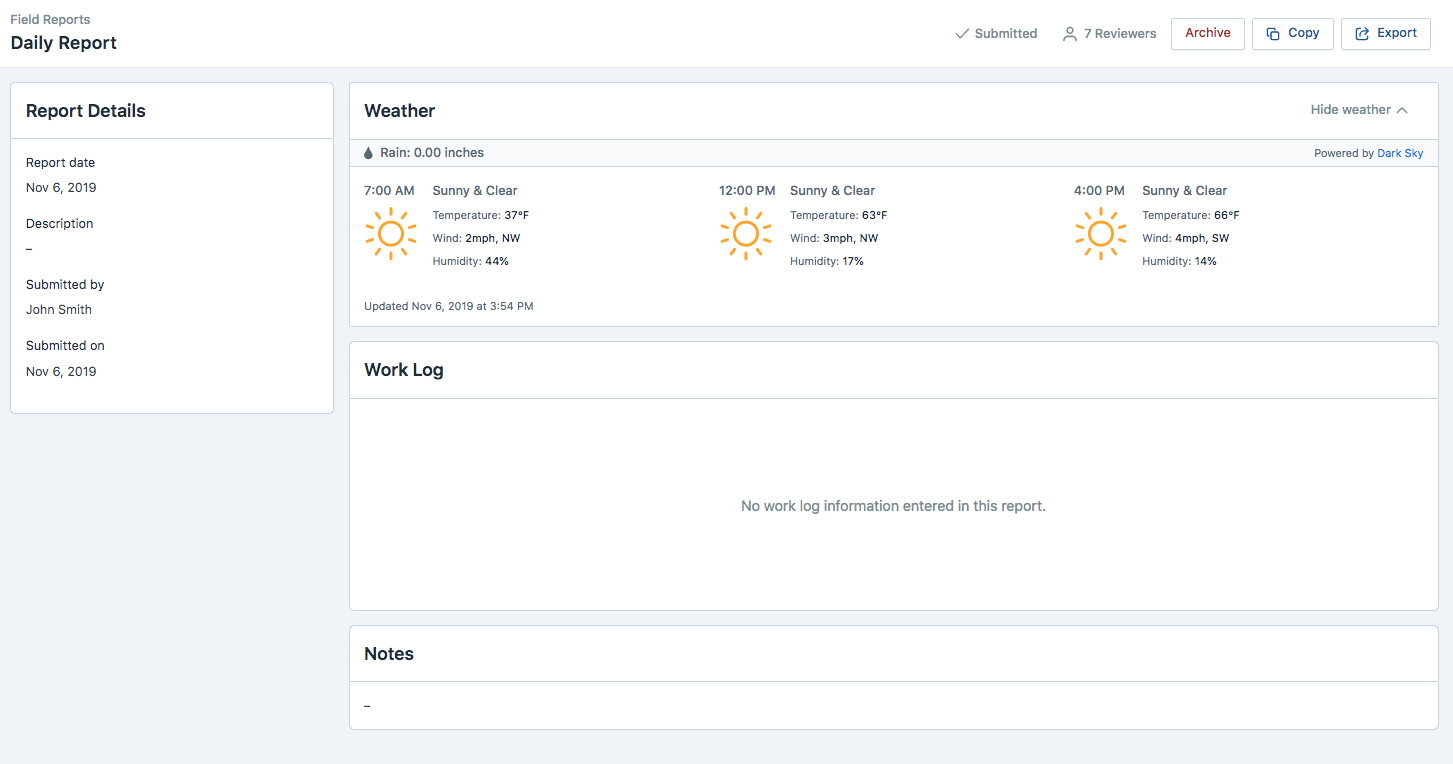The height and width of the screenshot is (764, 1453).
Task: Click Wind: 2mph, NW reading
Action: click(x=476, y=238)
